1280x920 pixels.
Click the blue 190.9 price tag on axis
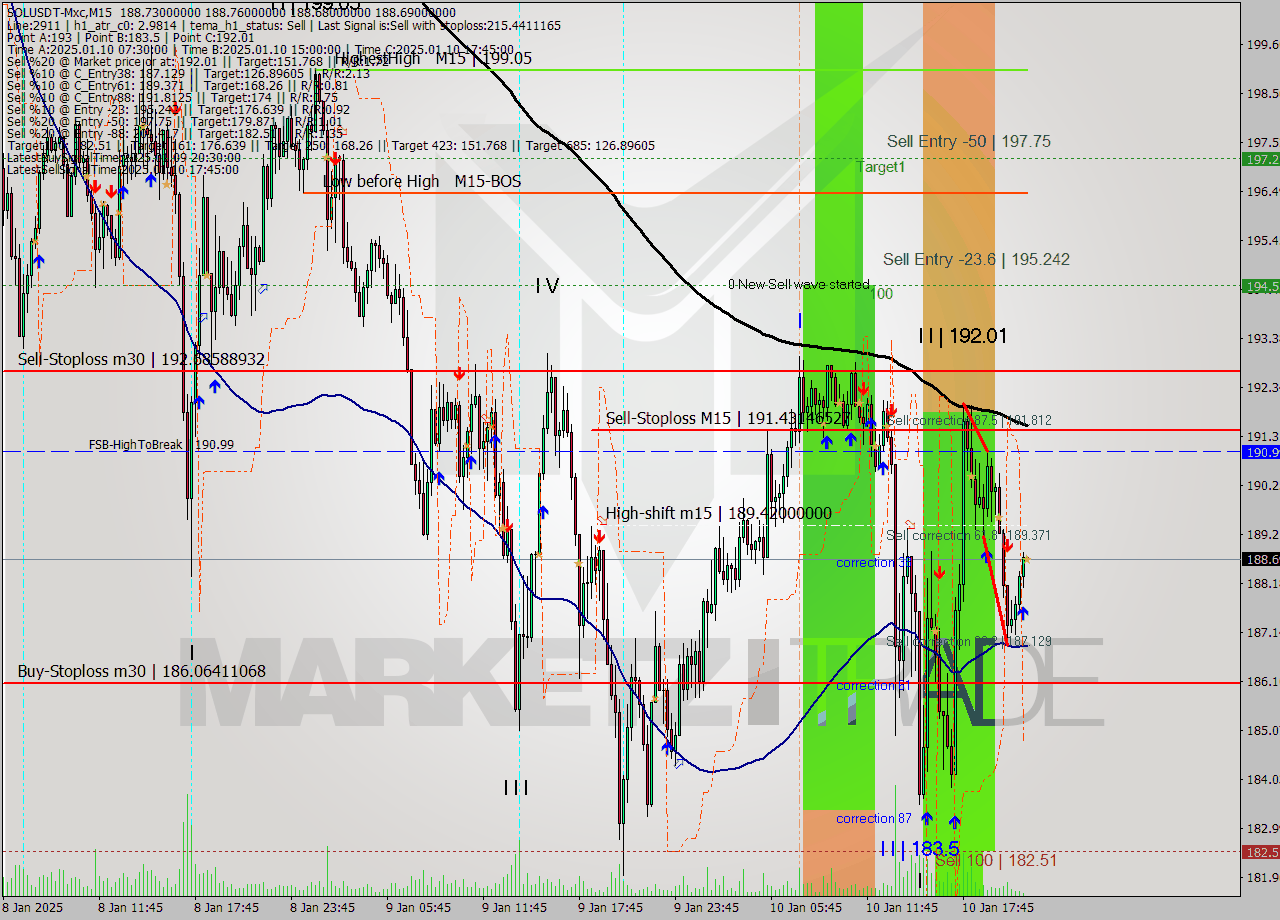point(1260,452)
